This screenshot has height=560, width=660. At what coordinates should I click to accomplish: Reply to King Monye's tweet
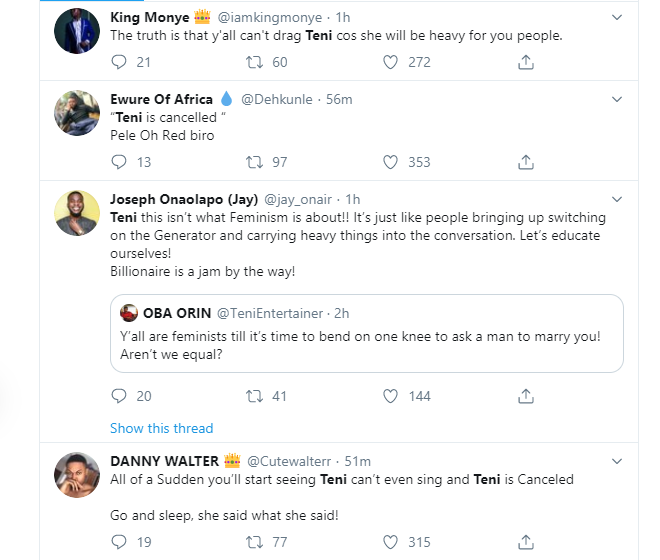point(119,62)
